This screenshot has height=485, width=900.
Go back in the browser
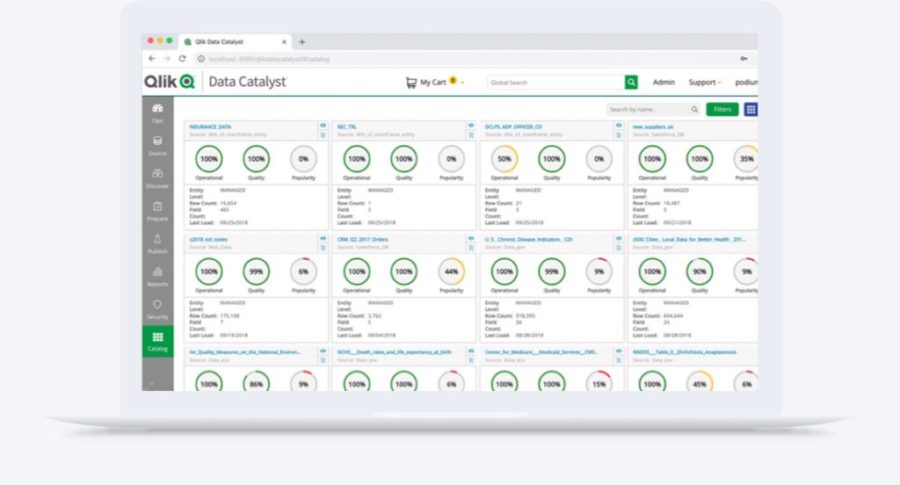click(x=152, y=59)
